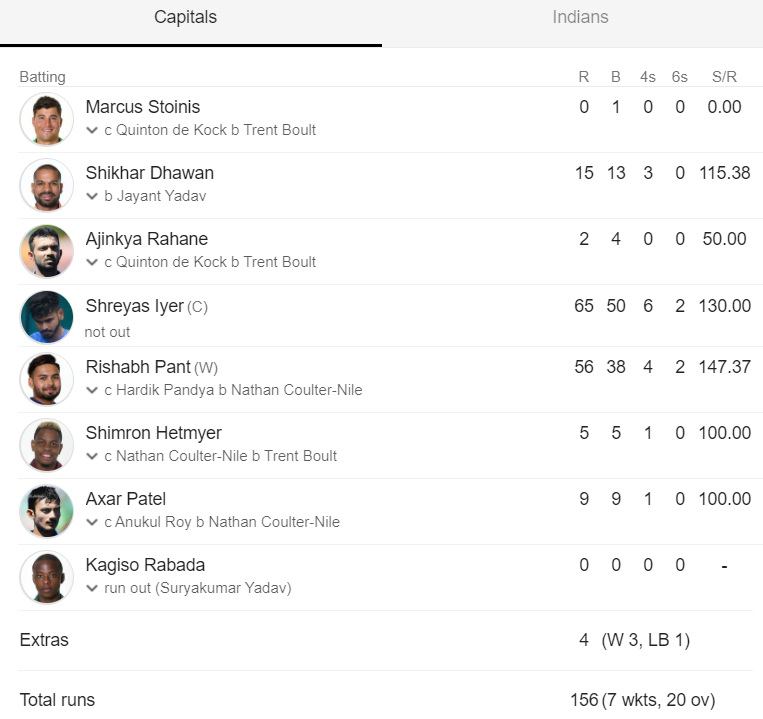Click Ajinkya Rahane name link

pos(147,239)
